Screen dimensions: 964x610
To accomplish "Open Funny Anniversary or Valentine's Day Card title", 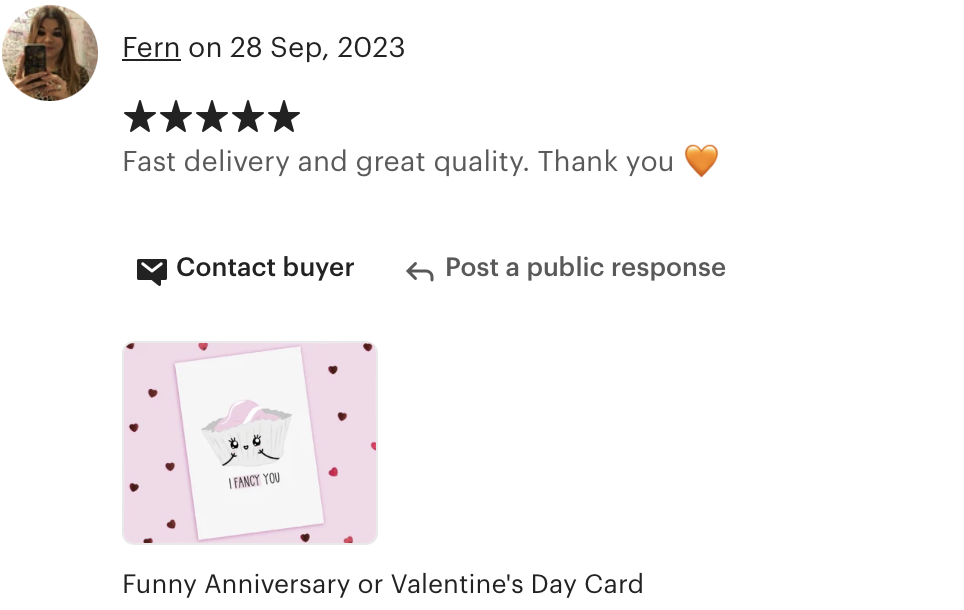I will pyautogui.click(x=382, y=584).
